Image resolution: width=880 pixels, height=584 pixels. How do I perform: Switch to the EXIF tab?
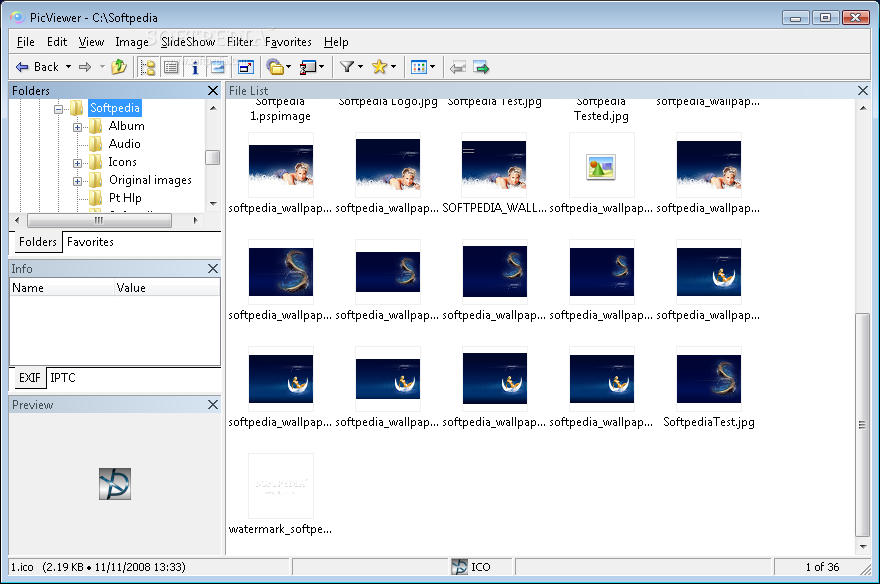coord(30,378)
